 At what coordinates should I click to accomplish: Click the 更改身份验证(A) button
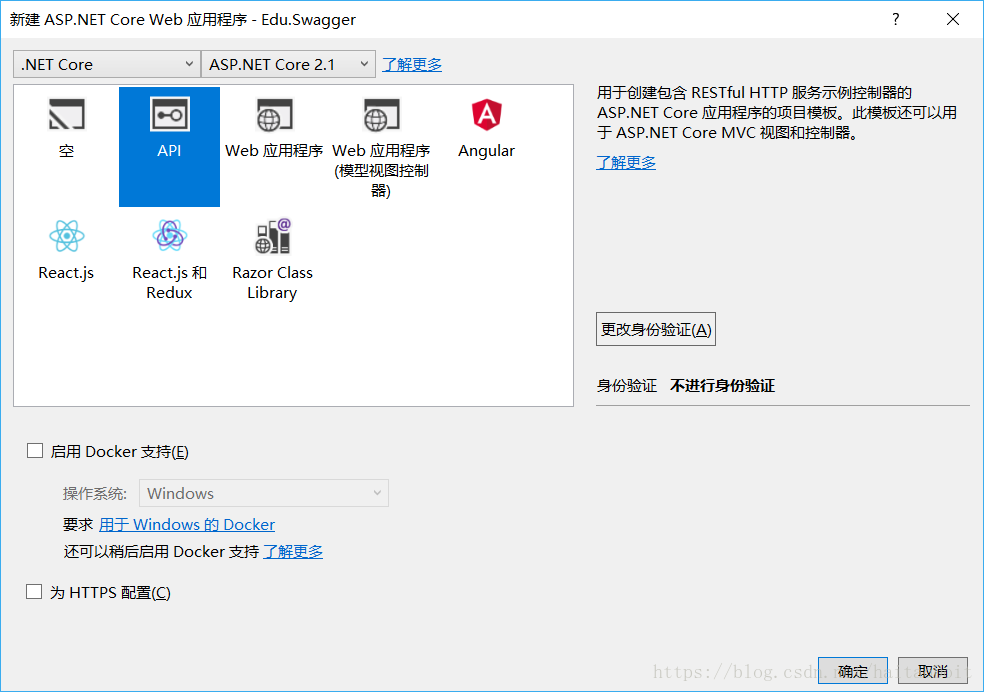point(656,329)
